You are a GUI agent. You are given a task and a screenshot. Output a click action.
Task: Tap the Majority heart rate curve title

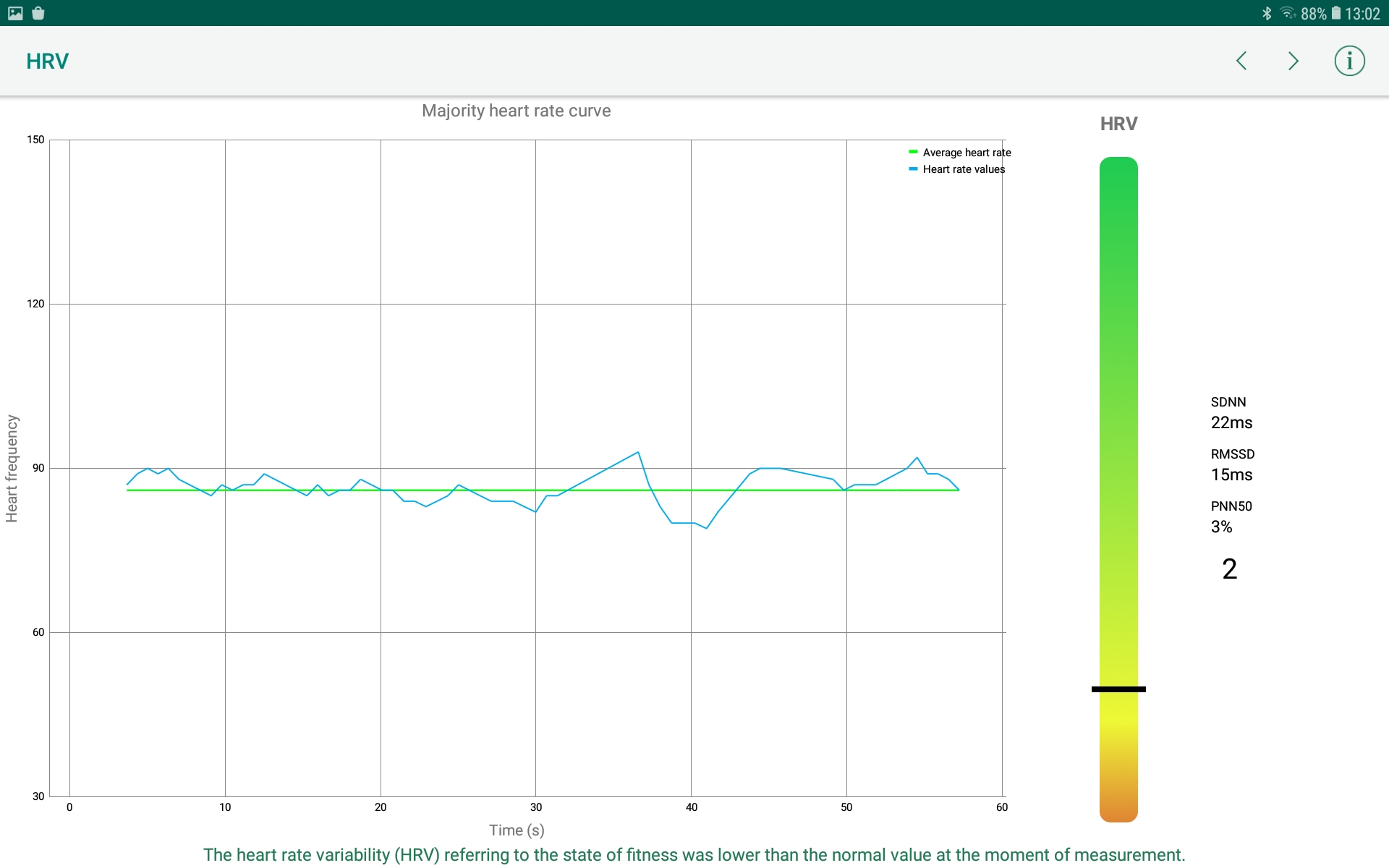tap(516, 111)
